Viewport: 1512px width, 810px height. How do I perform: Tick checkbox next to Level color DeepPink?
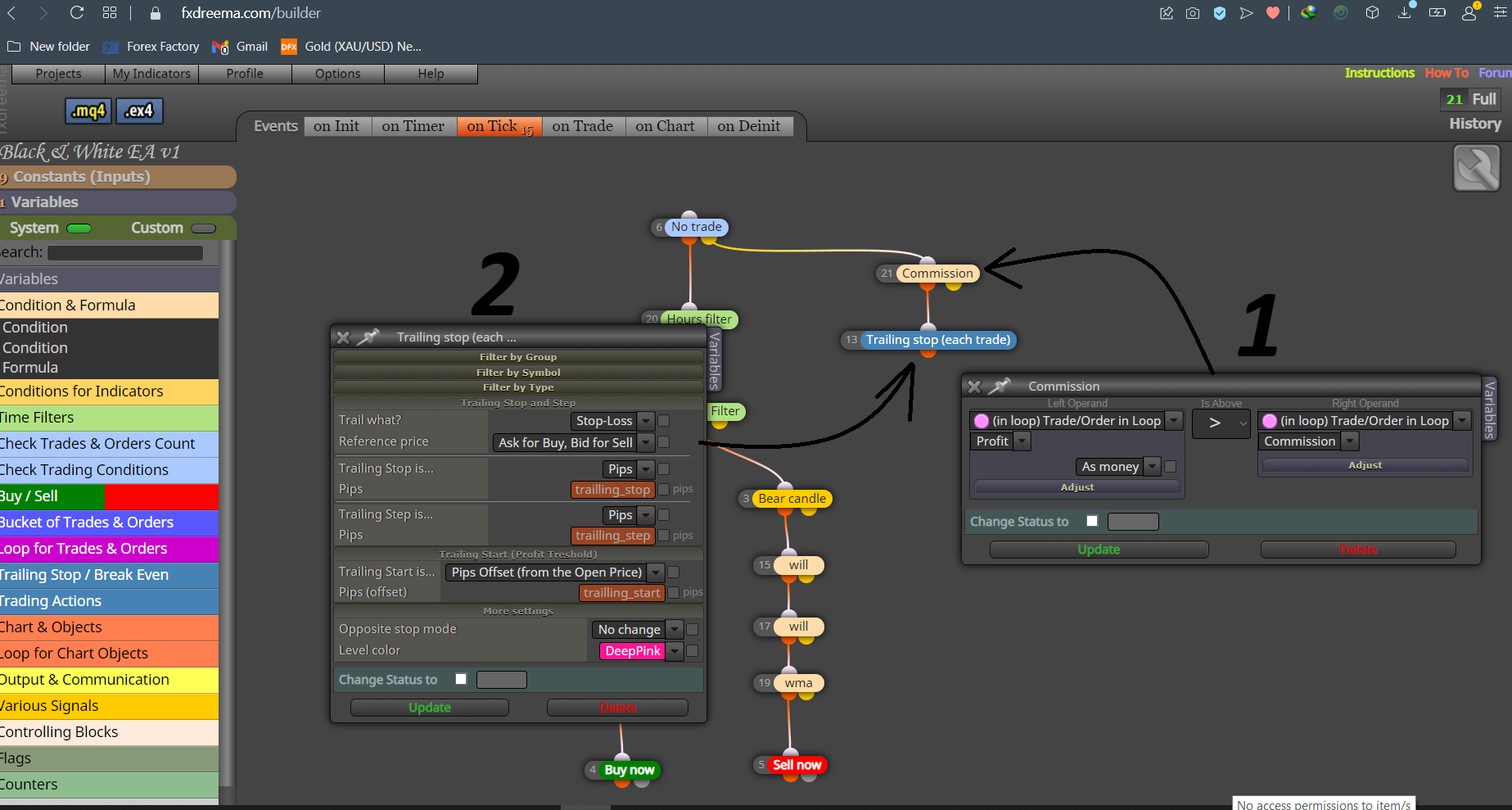tap(693, 650)
